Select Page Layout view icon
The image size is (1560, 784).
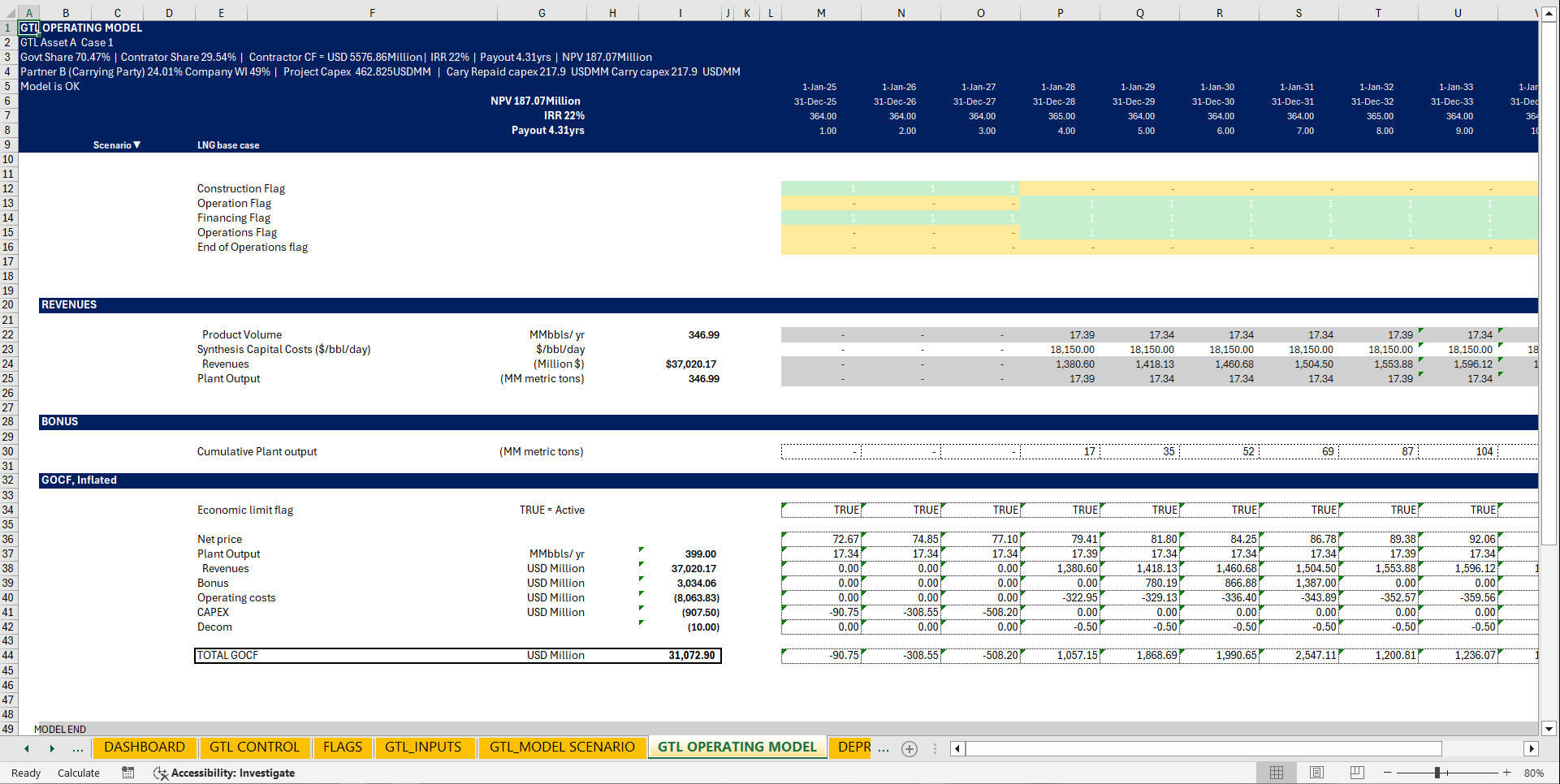[x=1317, y=773]
